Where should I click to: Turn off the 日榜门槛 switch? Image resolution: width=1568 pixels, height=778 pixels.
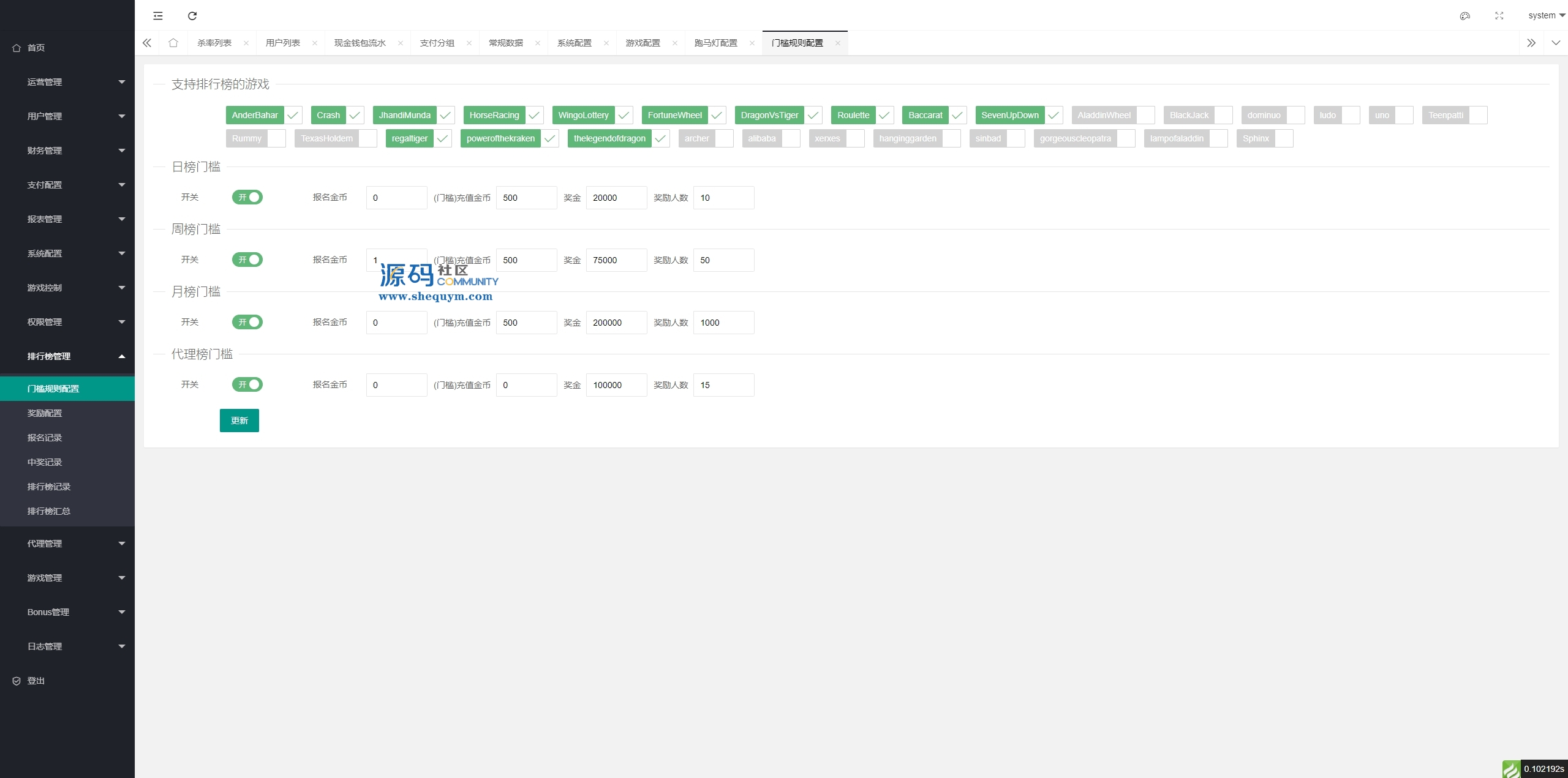[247, 197]
